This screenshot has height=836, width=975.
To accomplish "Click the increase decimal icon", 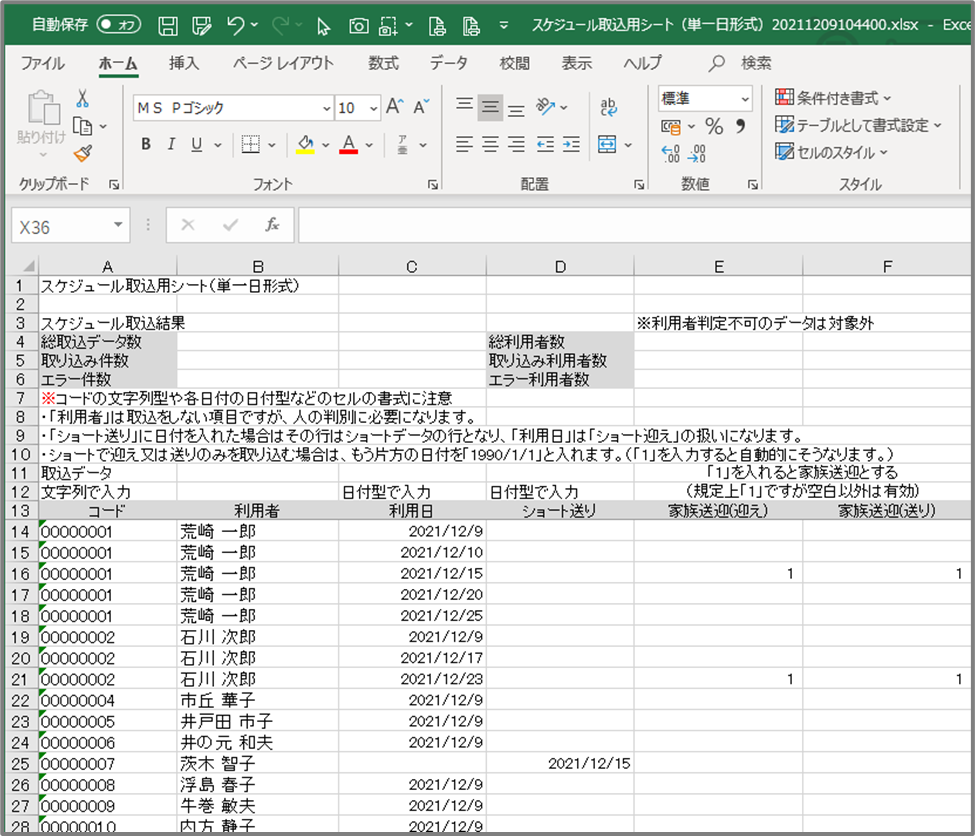I will coord(670,153).
